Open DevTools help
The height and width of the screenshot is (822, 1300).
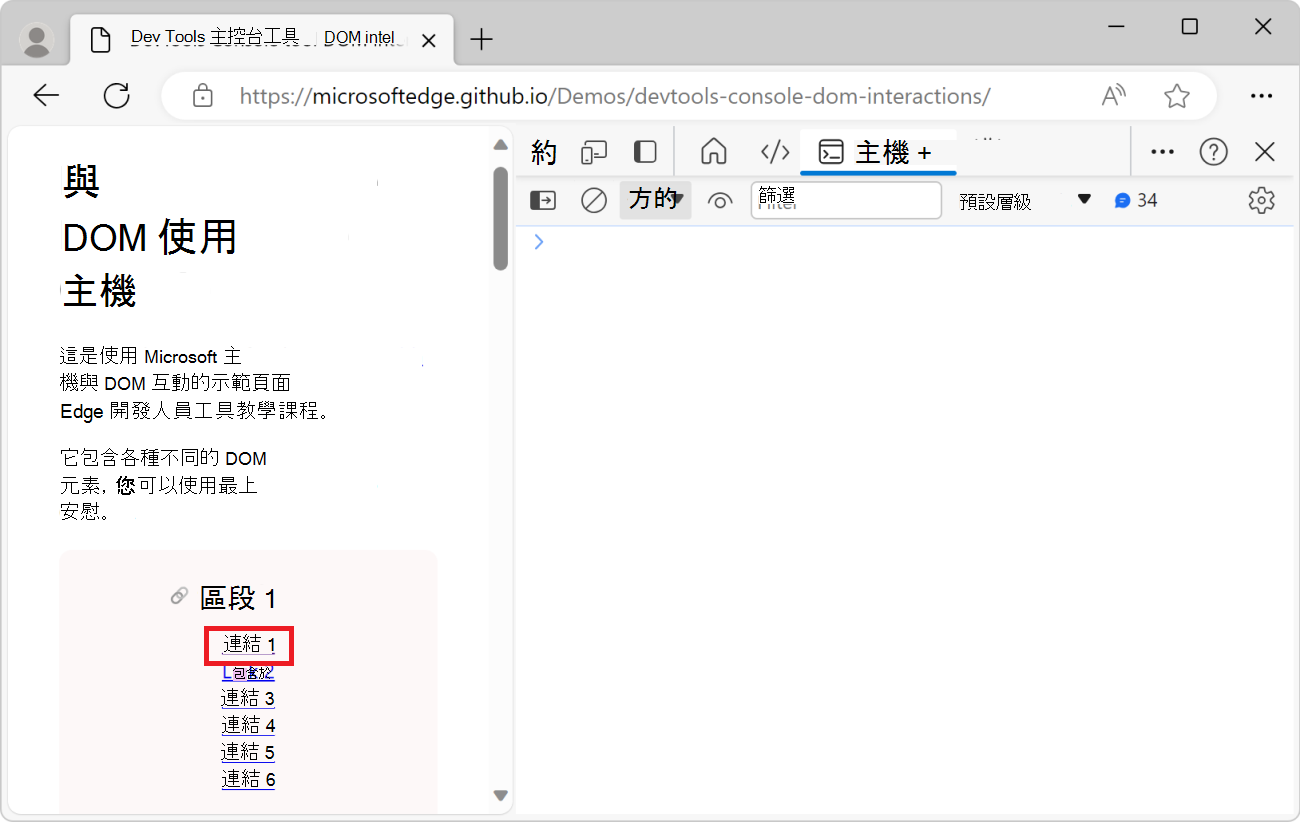(x=1214, y=152)
